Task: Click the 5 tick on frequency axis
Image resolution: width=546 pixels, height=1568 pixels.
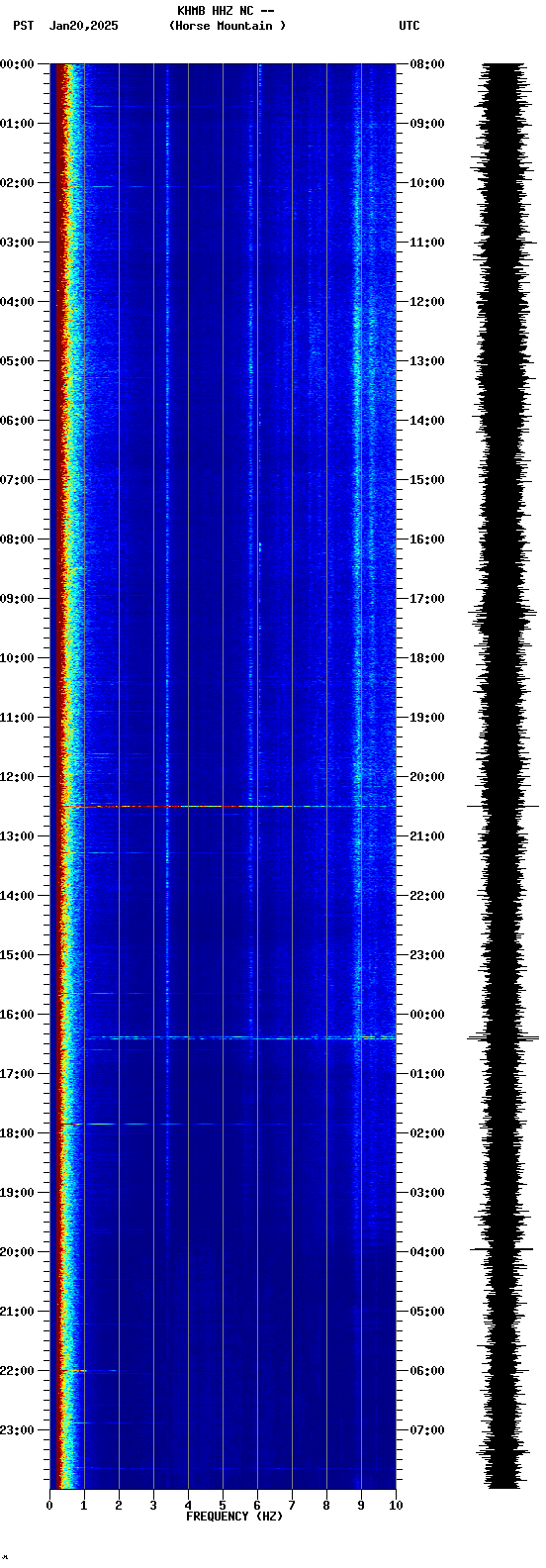Action: (x=223, y=1506)
